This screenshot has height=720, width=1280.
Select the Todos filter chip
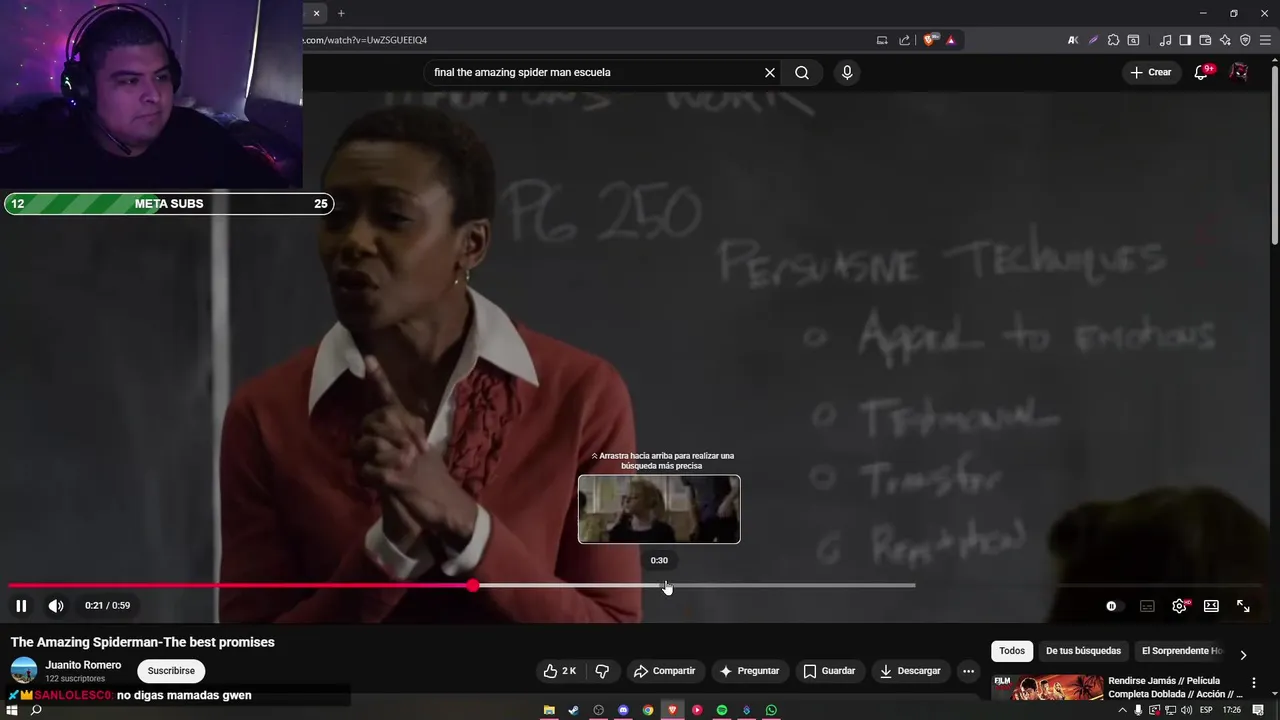coord(1012,651)
